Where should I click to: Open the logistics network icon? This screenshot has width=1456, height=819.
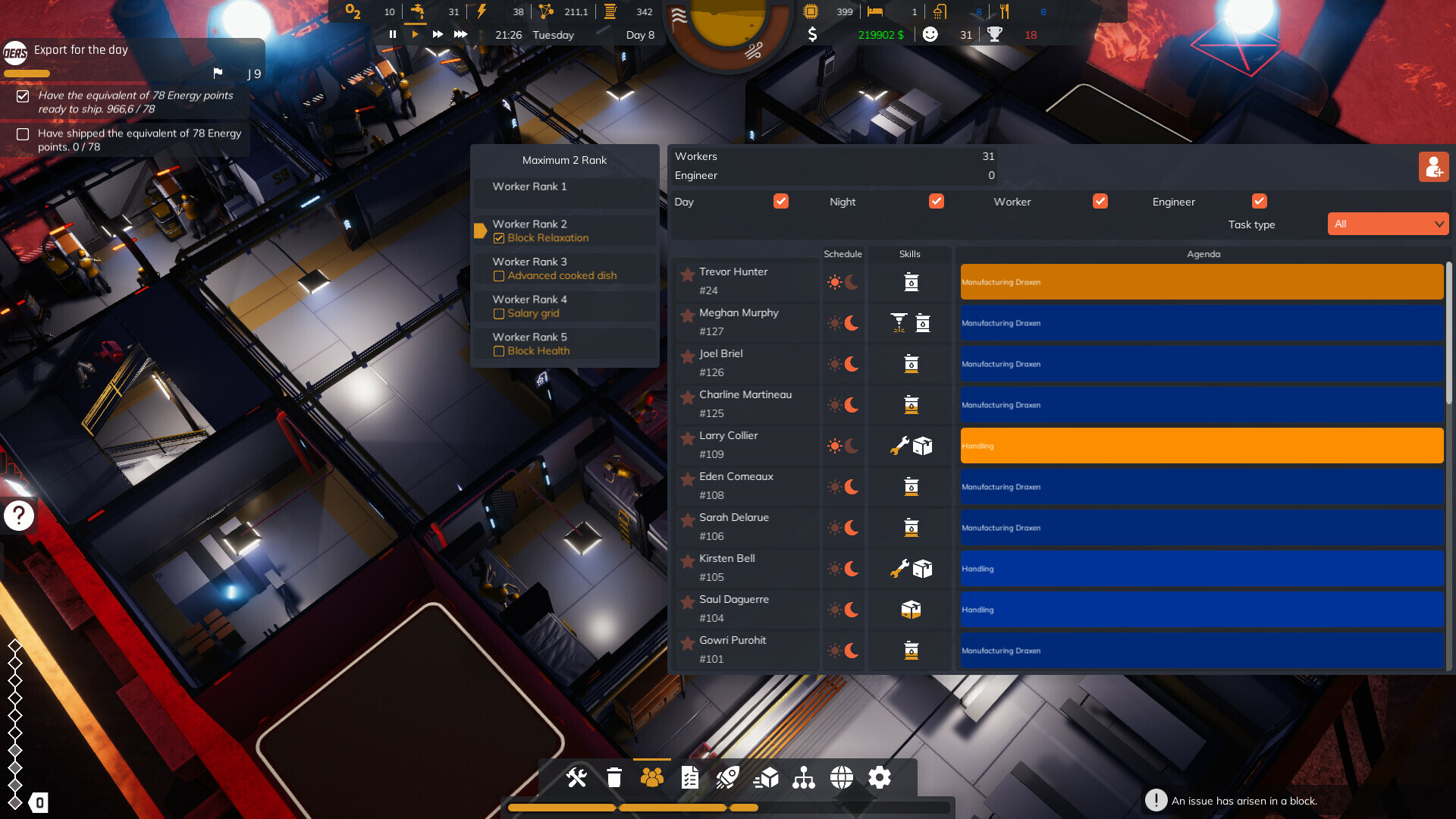point(805,777)
